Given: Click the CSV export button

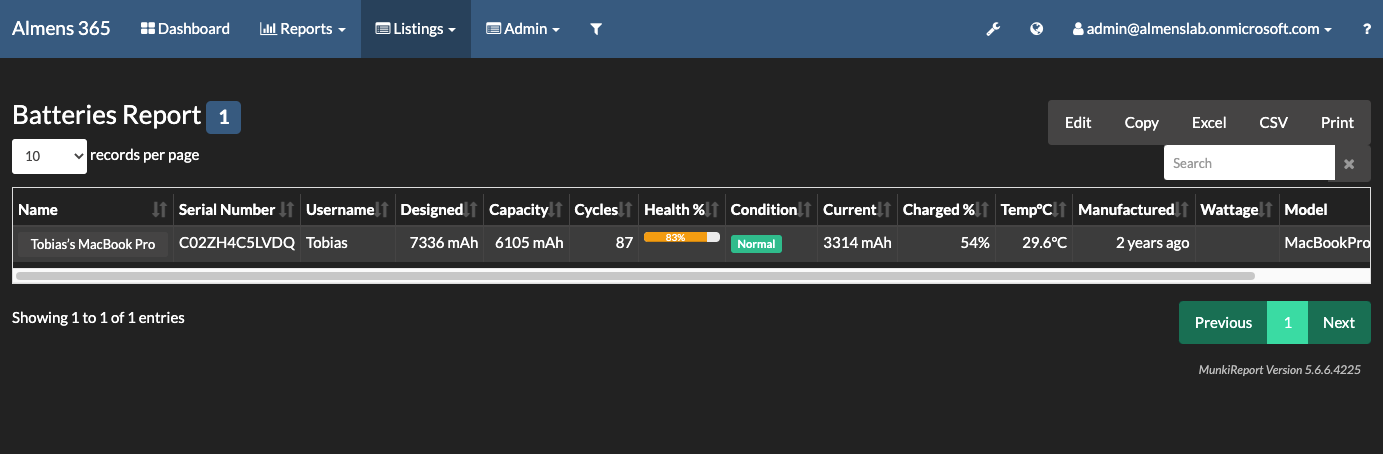Looking at the screenshot, I should [1273, 123].
